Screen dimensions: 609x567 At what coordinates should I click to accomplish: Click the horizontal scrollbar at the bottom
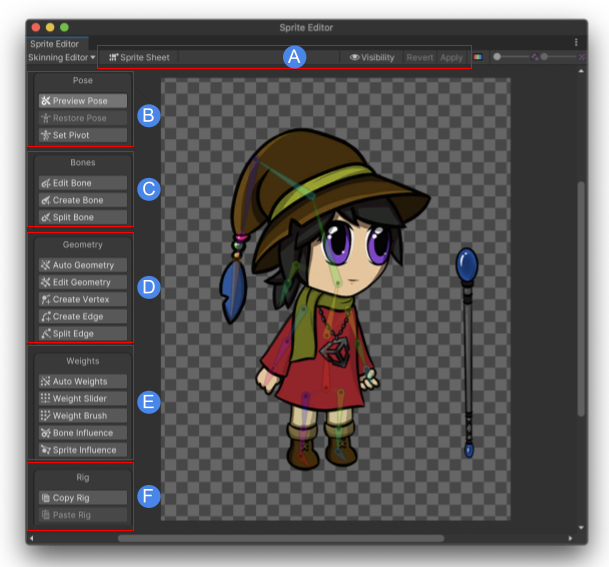pos(280,538)
